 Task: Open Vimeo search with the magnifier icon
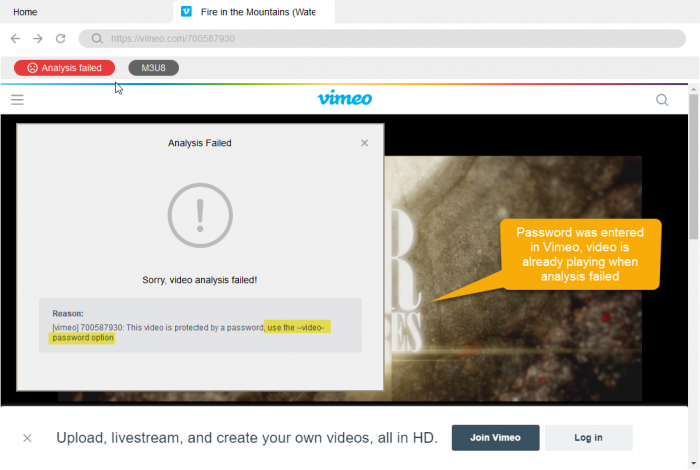pyautogui.click(x=662, y=100)
